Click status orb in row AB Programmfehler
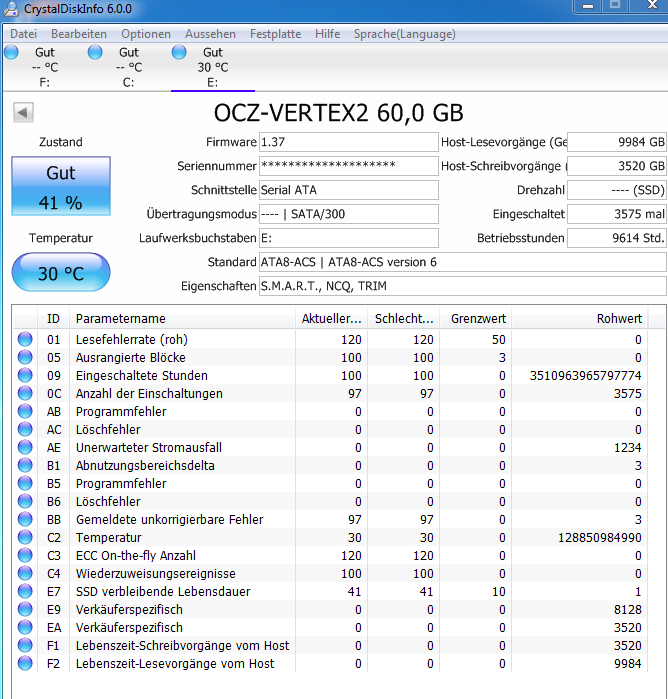This screenshot has height=699, width=668. click(x=25, y=411)
